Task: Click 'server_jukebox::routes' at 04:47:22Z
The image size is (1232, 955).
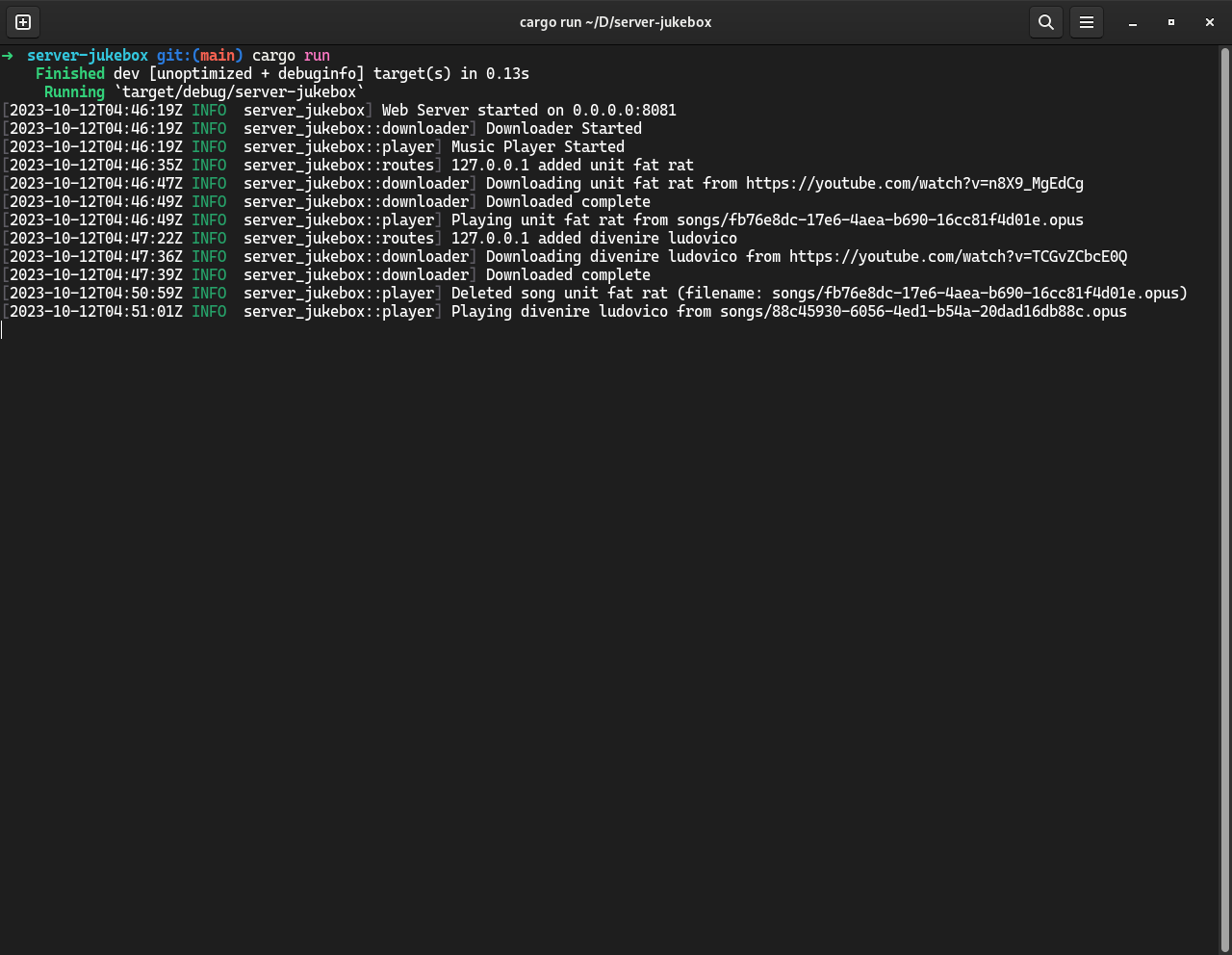Action: 339,238
